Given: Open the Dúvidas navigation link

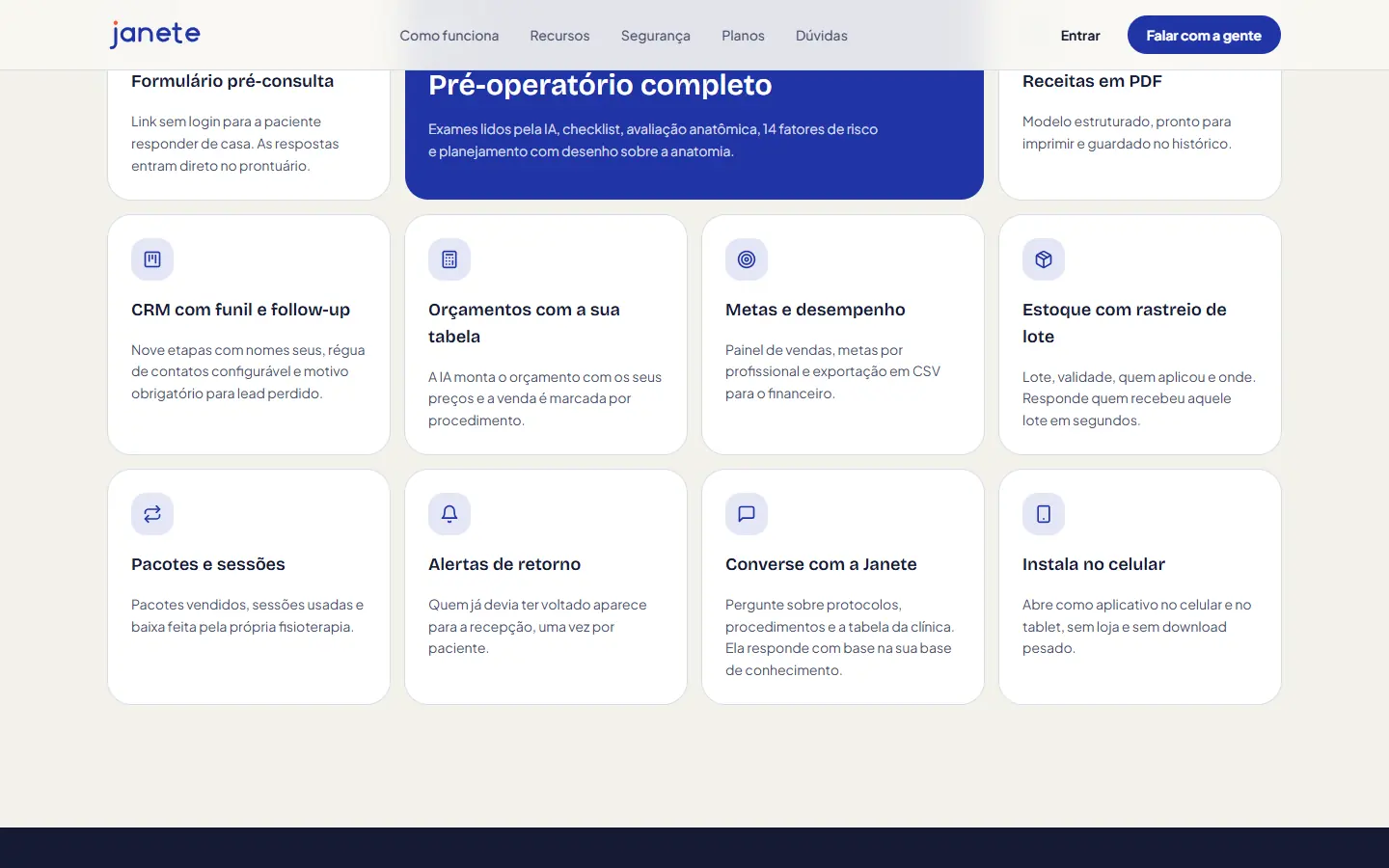Looking at the screenshot, I should point(822,36).
